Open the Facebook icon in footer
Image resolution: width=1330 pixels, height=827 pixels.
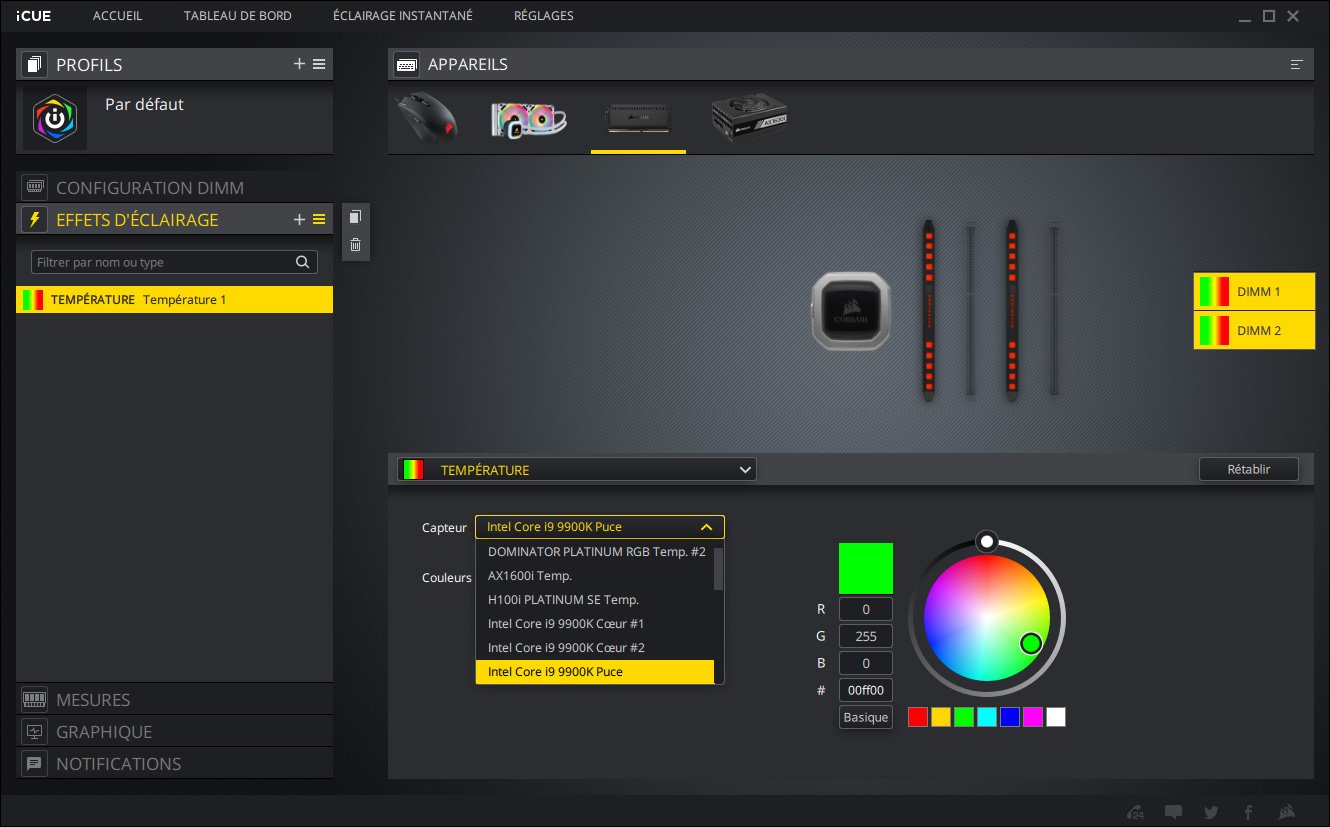click(1248, 812)
